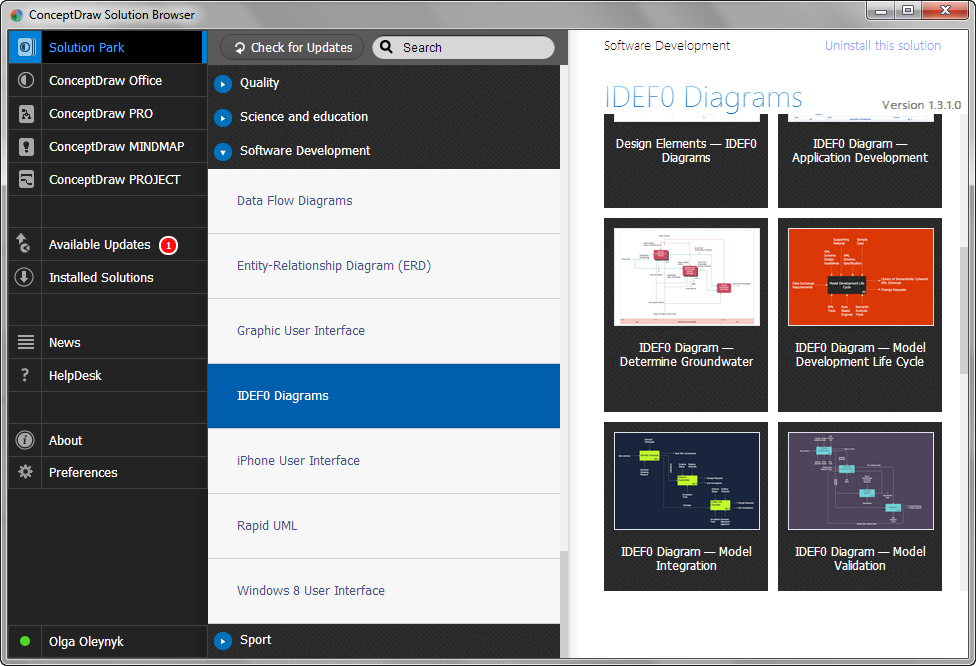Click the ConceptDraw PRO icon
This screenshot has width=976, height=666.
tap(26, 114)
